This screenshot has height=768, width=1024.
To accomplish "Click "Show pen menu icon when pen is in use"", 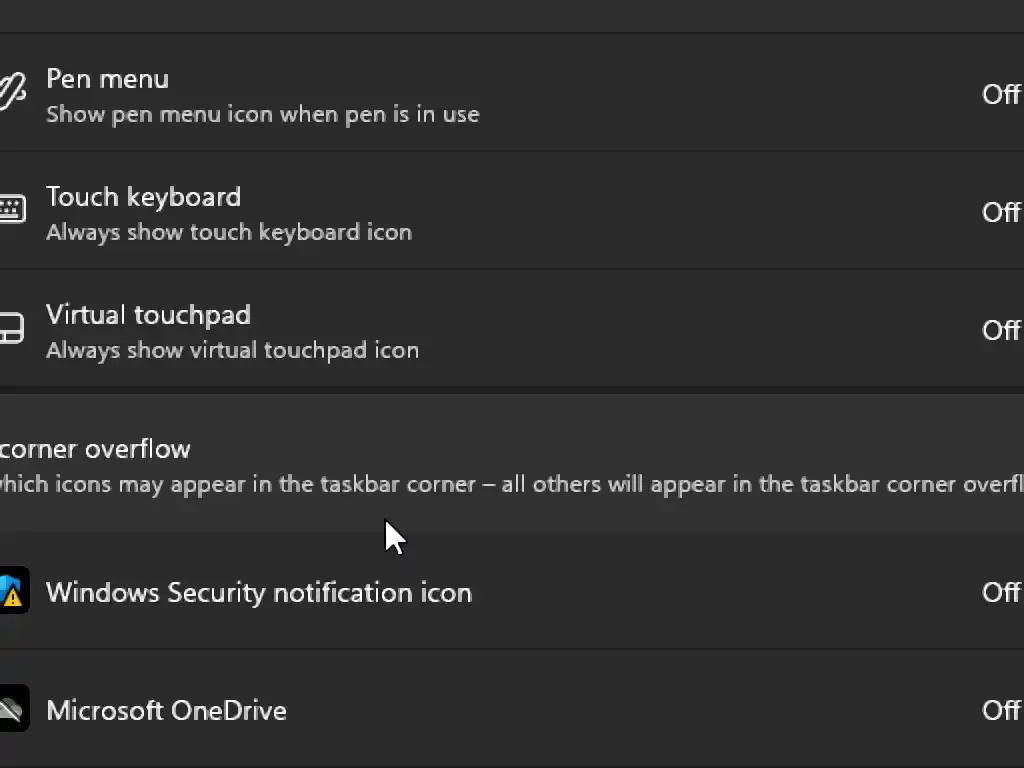I will tap(262, 114).
